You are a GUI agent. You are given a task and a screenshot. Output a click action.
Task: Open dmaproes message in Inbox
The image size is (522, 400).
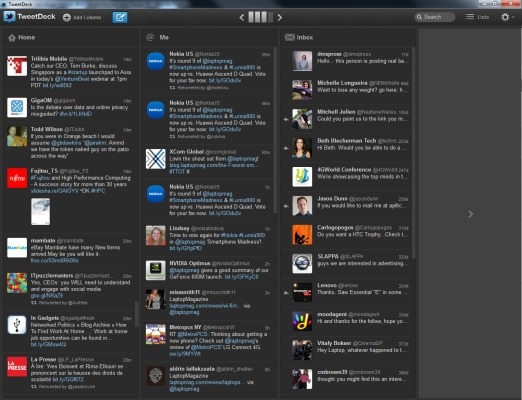click(347, 61)
